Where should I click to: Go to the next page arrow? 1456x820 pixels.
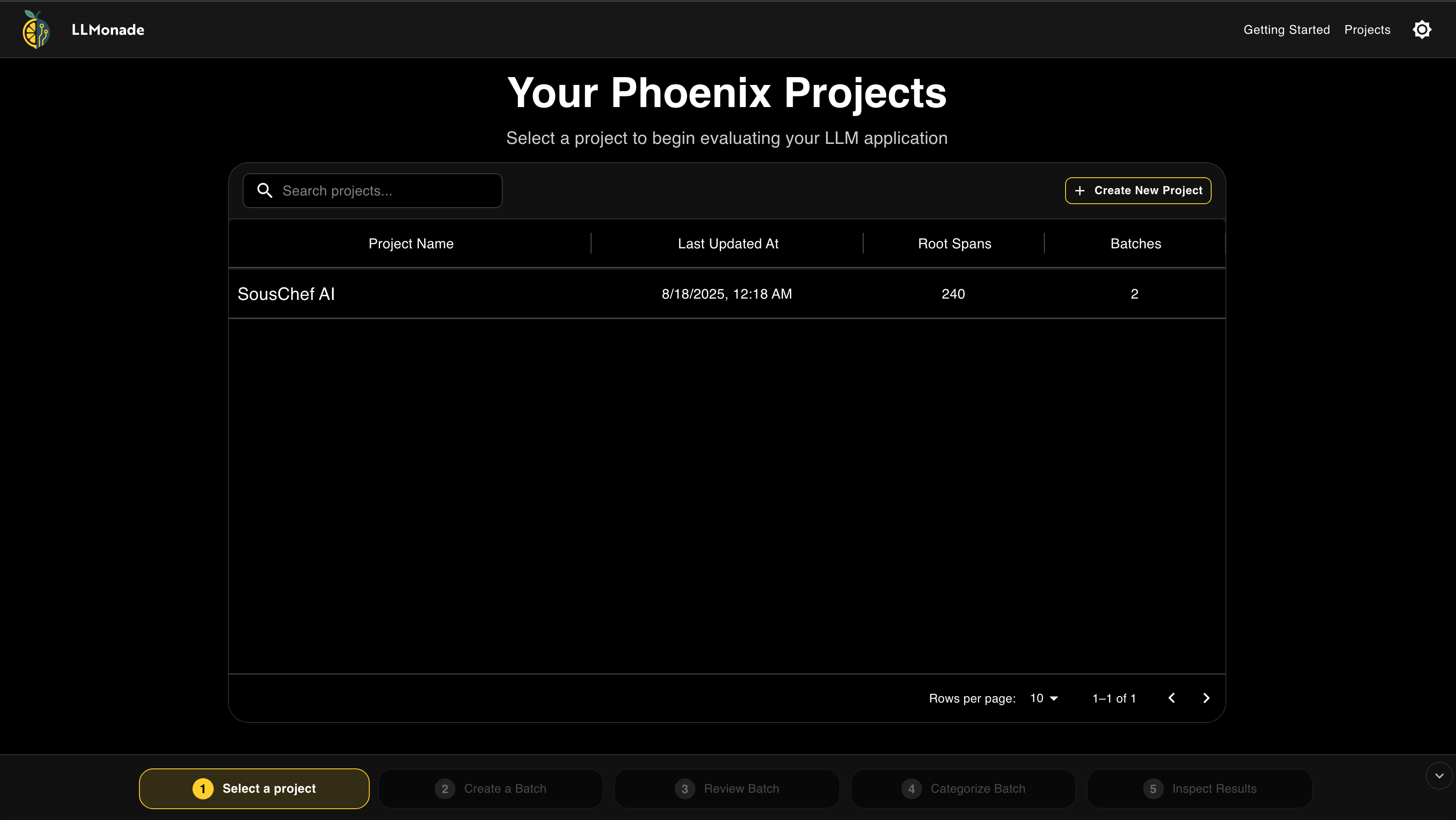[x=1206, y=698]
